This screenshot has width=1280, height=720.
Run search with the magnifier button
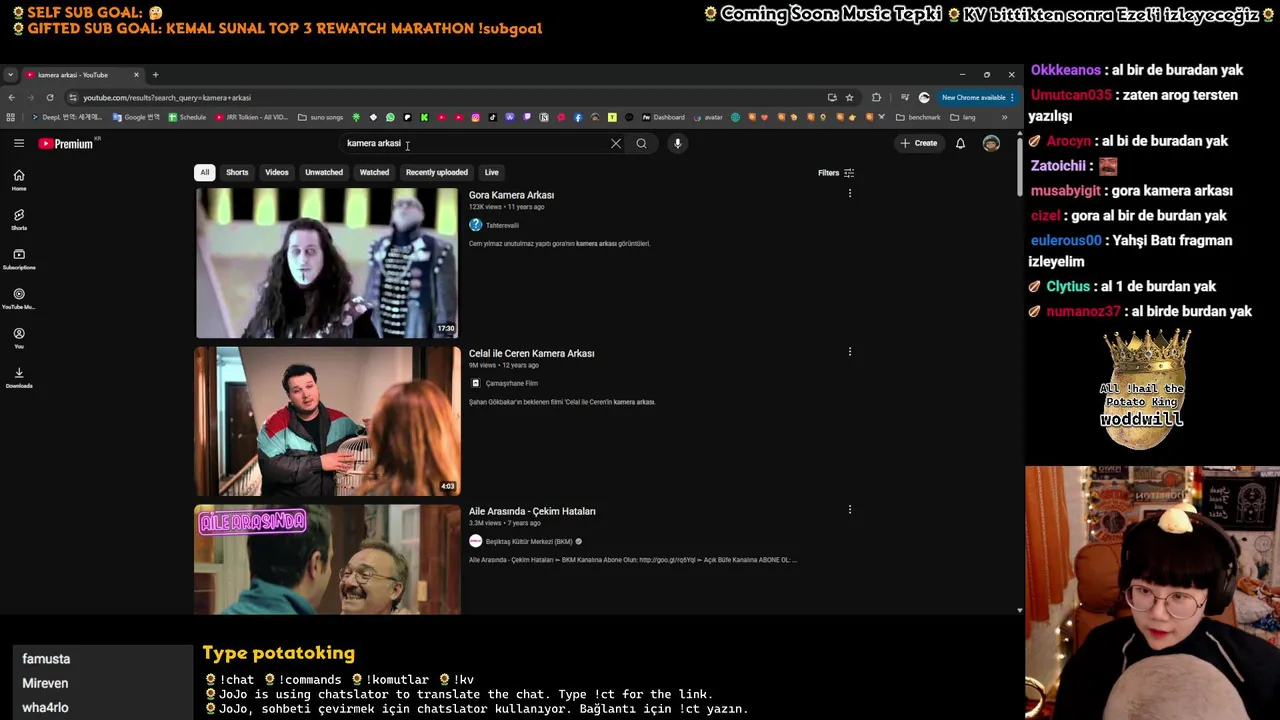coord(641,144)
